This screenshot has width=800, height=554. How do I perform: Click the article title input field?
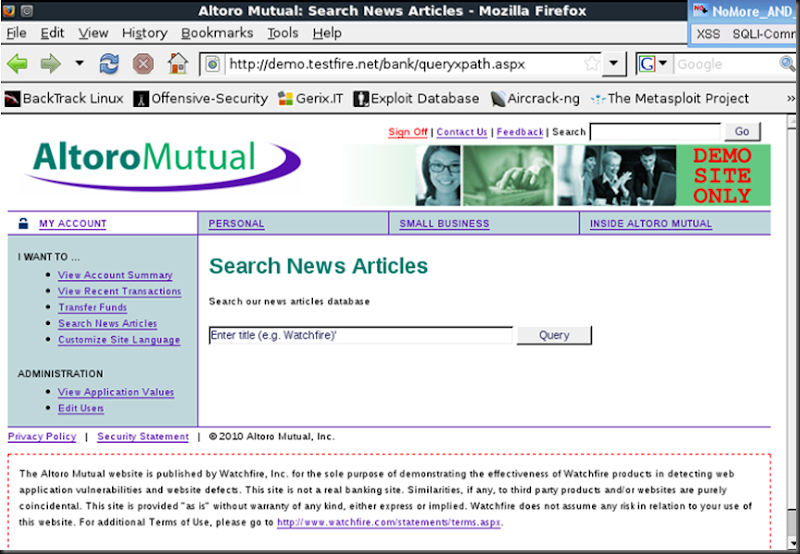click(x=361, y=335)
